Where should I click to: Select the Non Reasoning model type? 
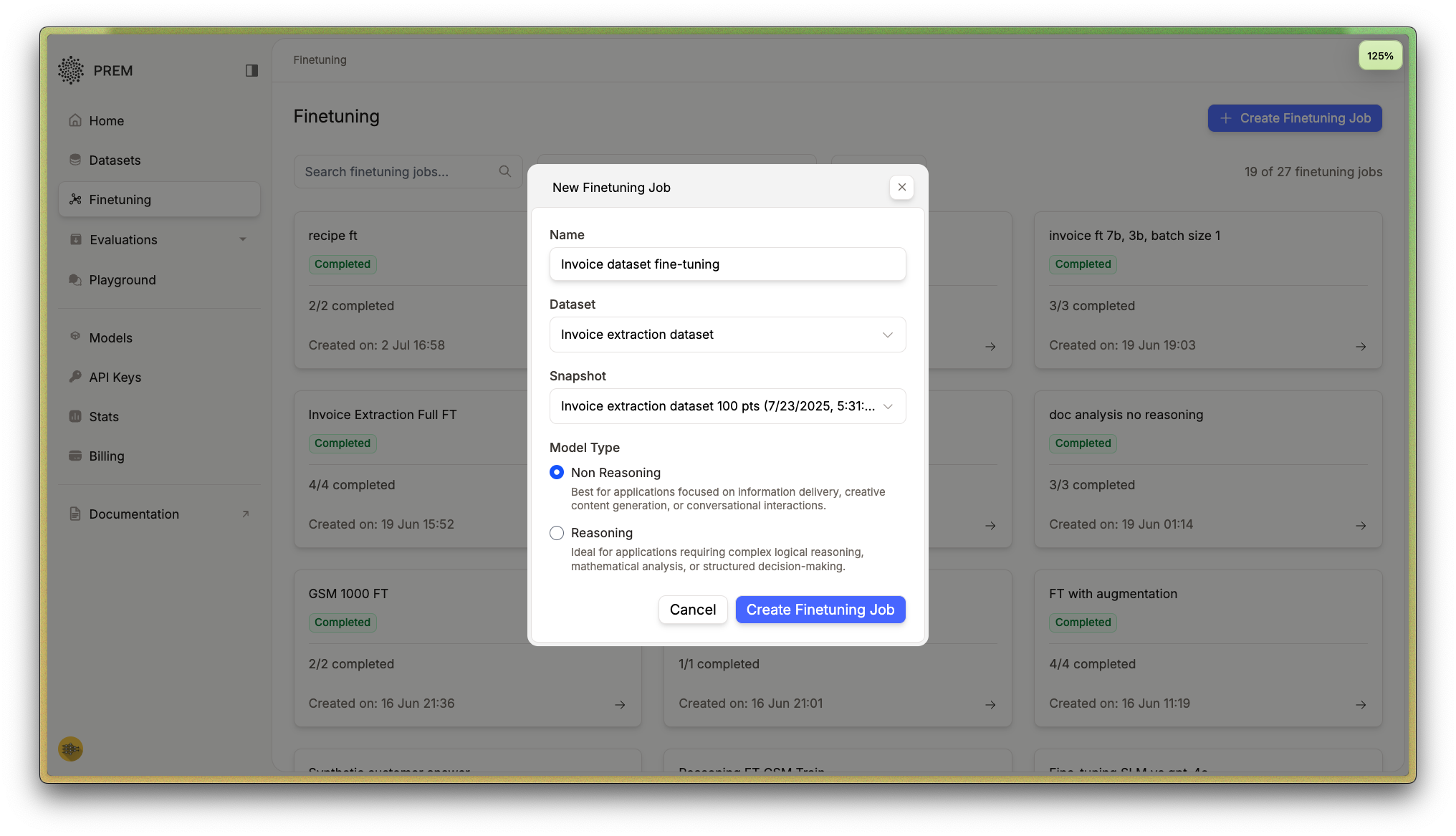557,472
